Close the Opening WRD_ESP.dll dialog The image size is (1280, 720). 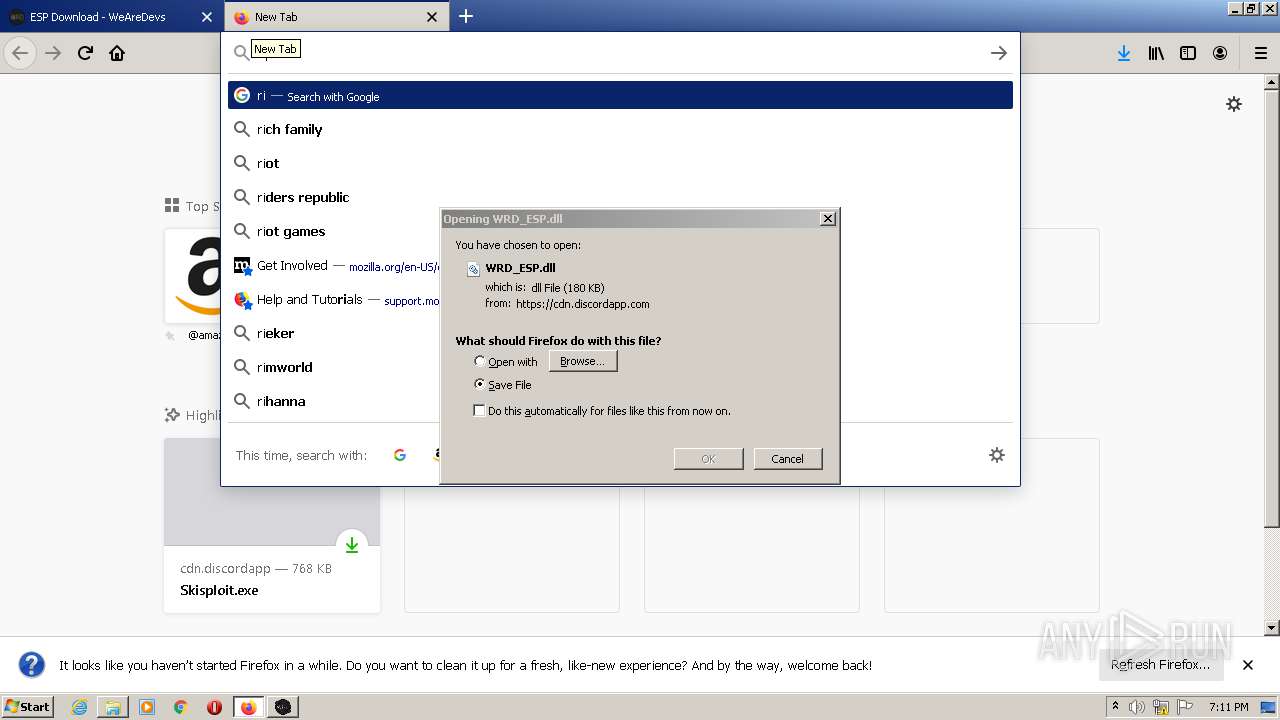[x=827, y=219]
